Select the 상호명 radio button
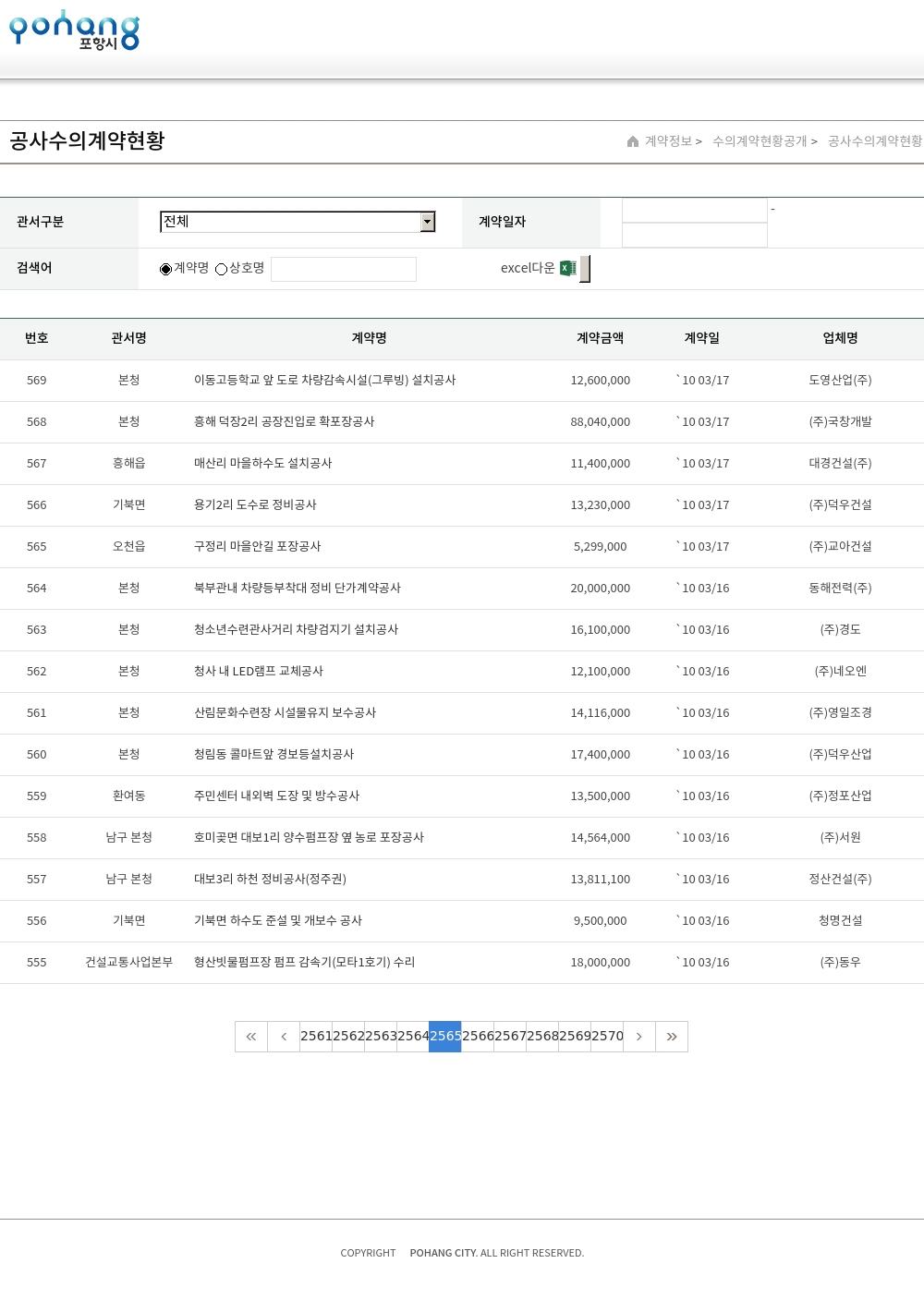924x1312 pixels. 222,269
